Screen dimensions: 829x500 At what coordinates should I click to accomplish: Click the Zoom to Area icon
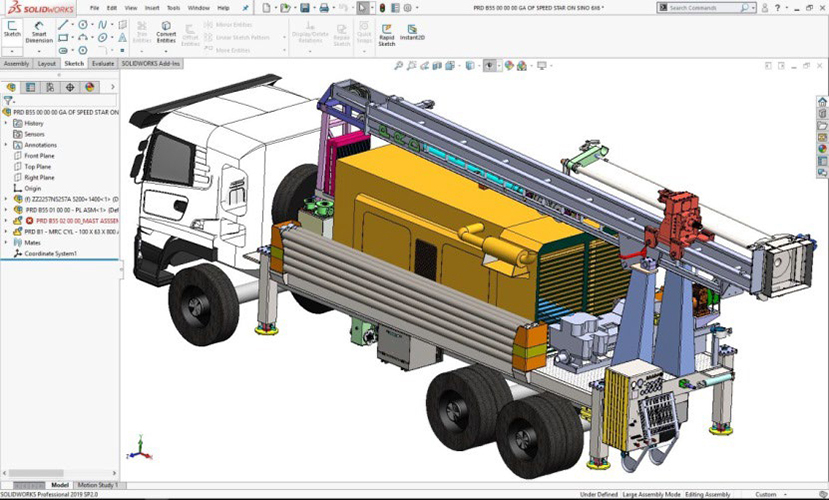pyautogui.click(x=411, y=66)
